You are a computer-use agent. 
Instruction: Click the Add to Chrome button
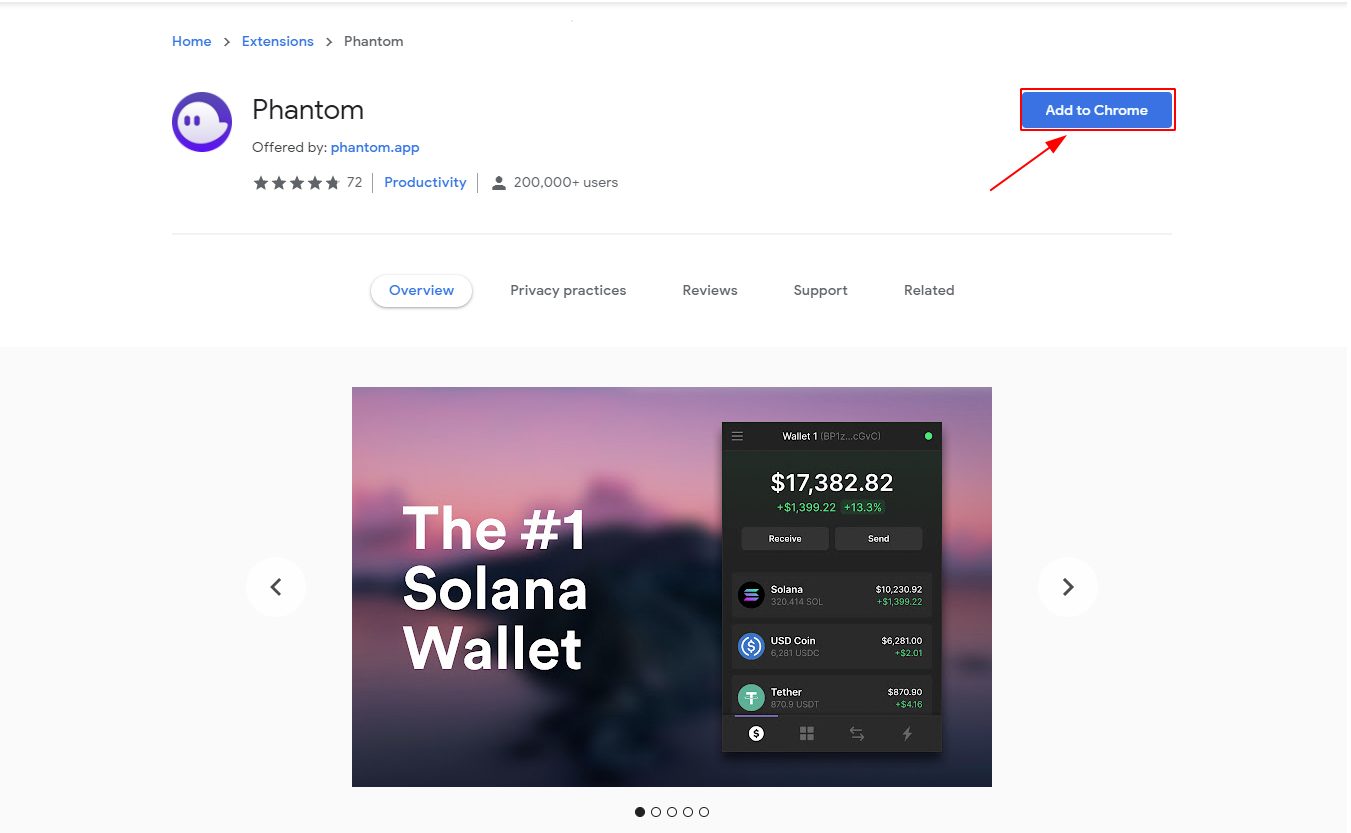[x=1096, y=110]
